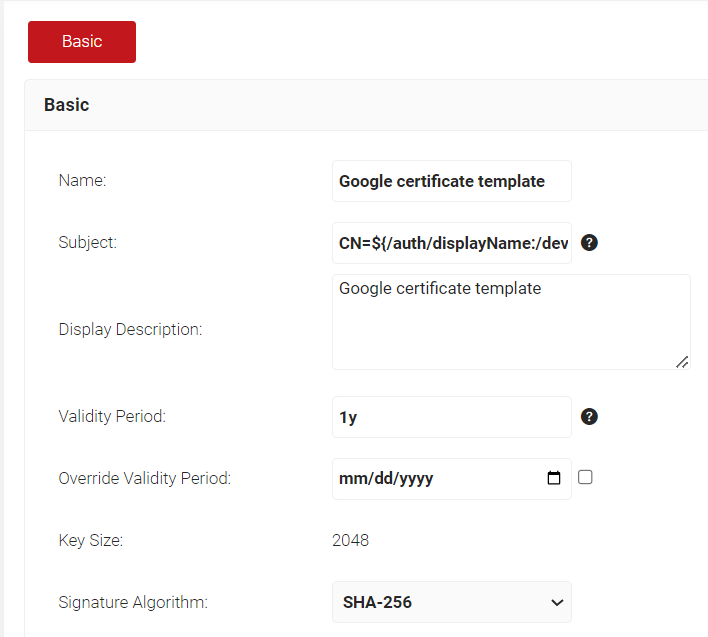708x637 pixels.
Task: Click the Display Description label
Action: 130,329
